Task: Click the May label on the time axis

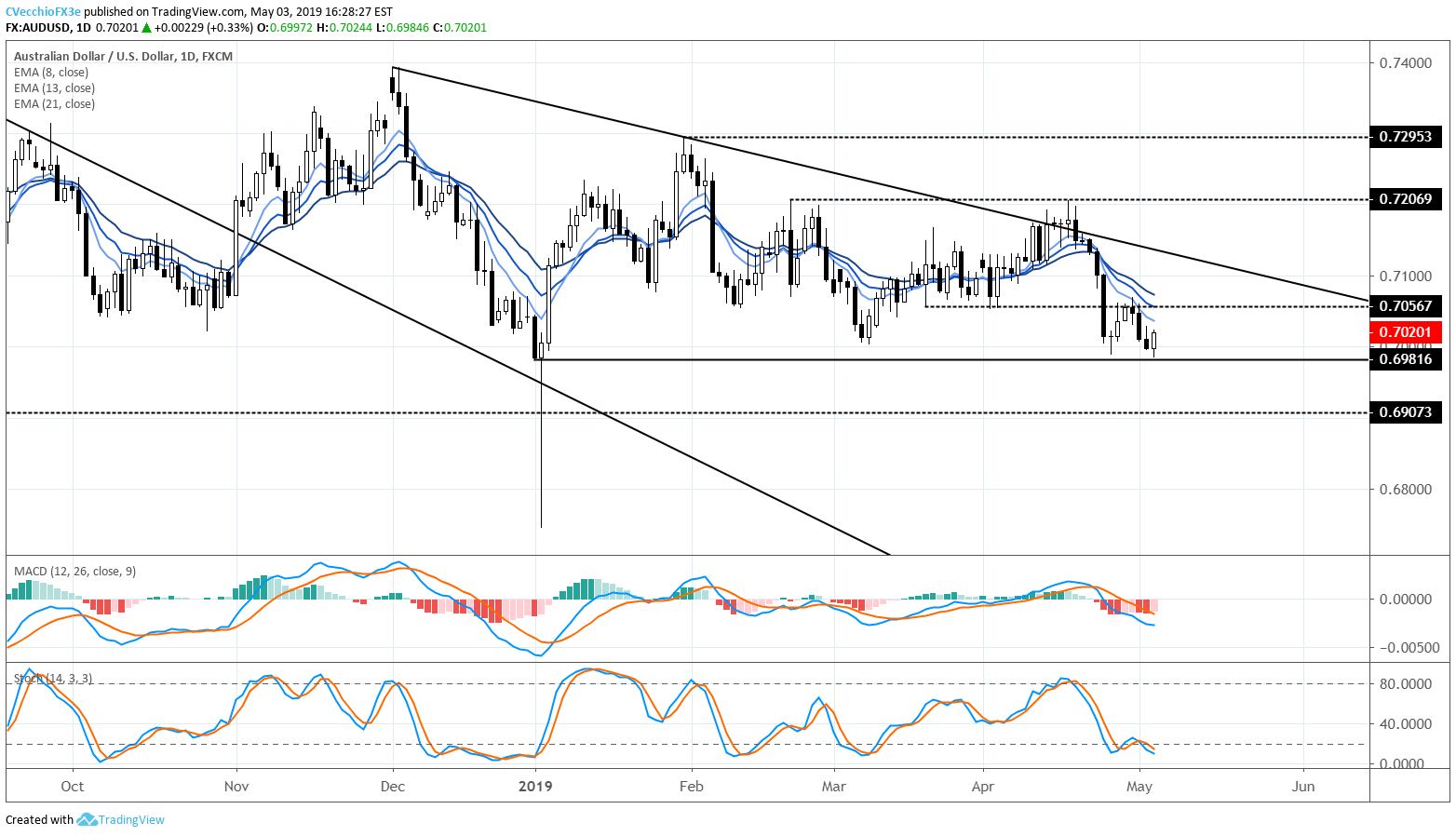Action: 1139,787
